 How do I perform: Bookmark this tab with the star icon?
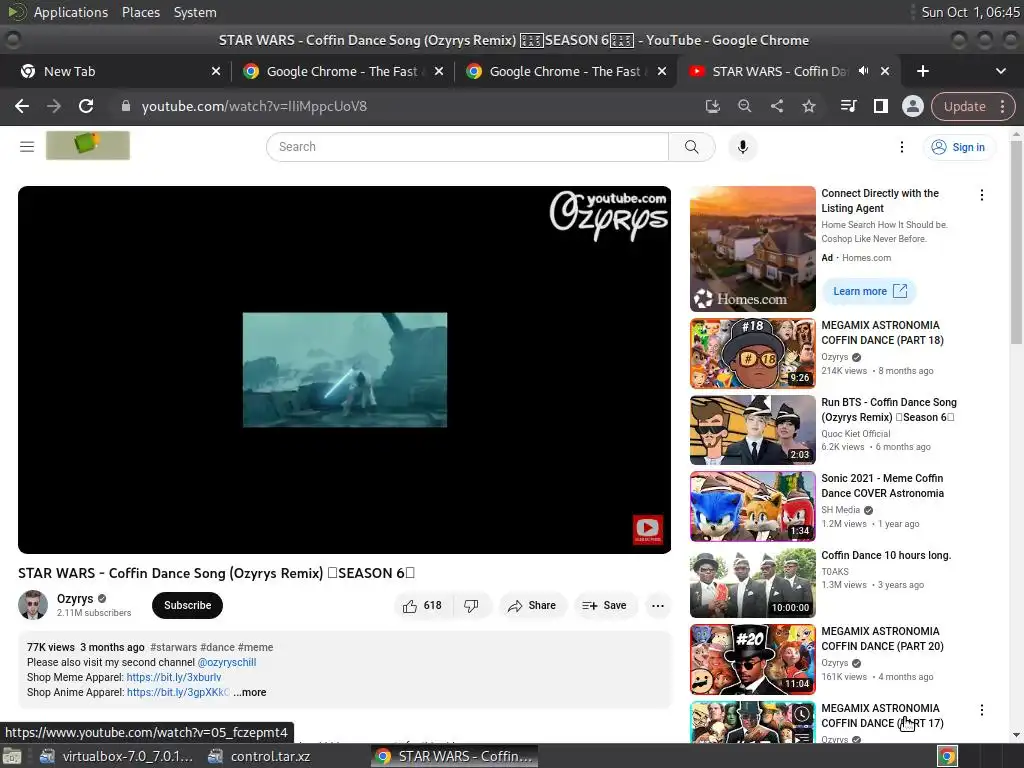click(808, 106)
